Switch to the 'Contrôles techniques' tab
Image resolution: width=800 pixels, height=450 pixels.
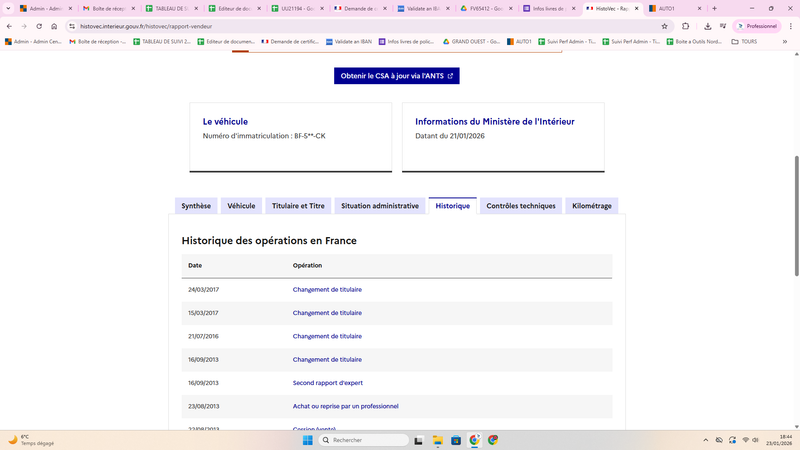[x=520, y=206]
